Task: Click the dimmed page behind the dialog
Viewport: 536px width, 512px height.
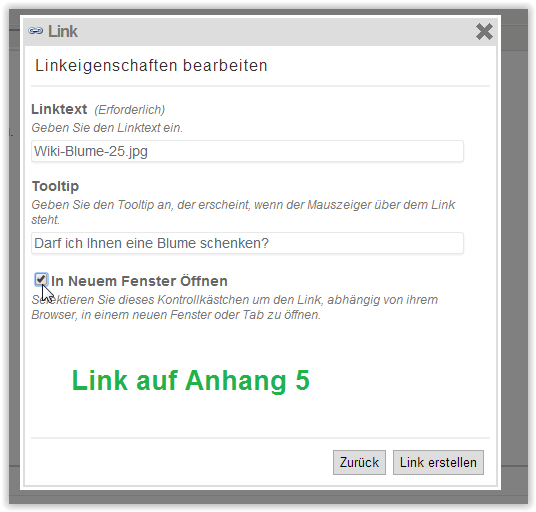Action: 514,239
